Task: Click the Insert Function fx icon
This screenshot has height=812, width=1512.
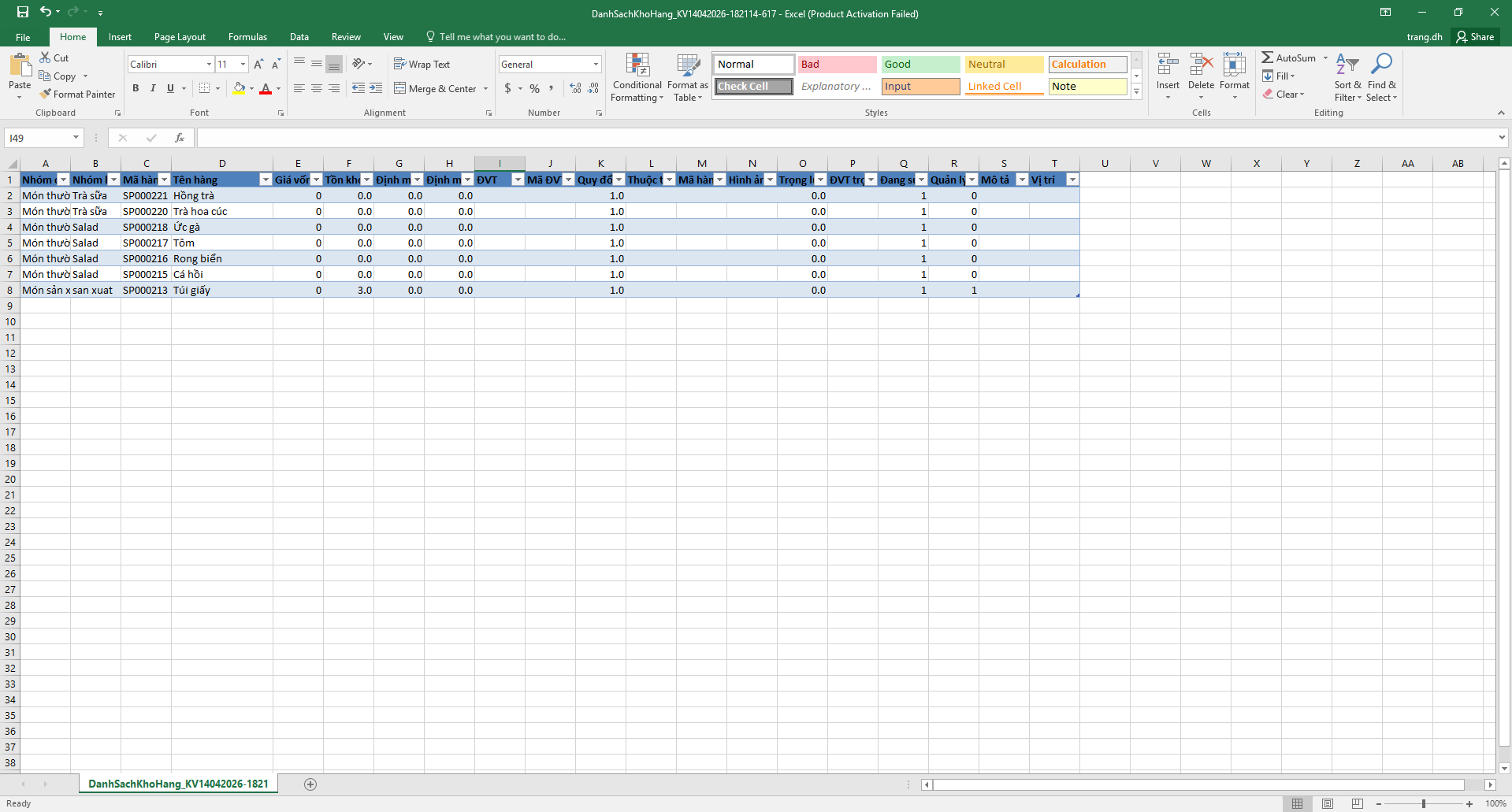Action: (180, 138)
